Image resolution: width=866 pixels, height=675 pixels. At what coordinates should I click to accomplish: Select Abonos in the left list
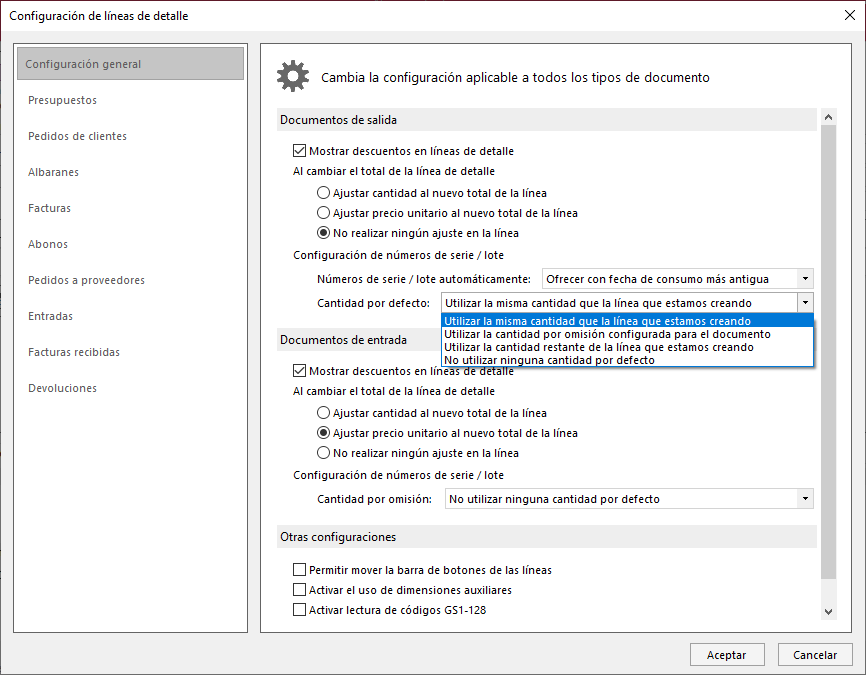[x=48, y=244]
